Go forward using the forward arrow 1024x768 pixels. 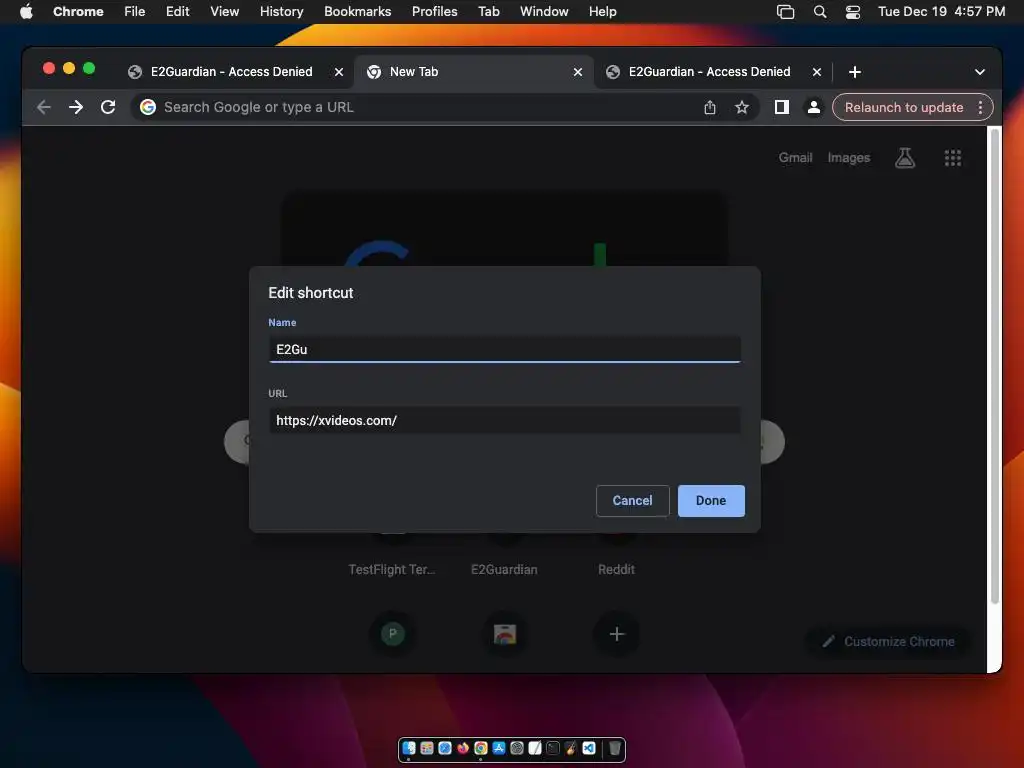76,107
